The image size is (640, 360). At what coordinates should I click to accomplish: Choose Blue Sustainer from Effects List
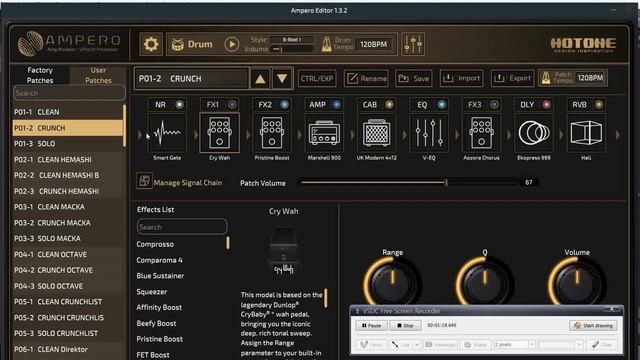[x=160, y=276]
